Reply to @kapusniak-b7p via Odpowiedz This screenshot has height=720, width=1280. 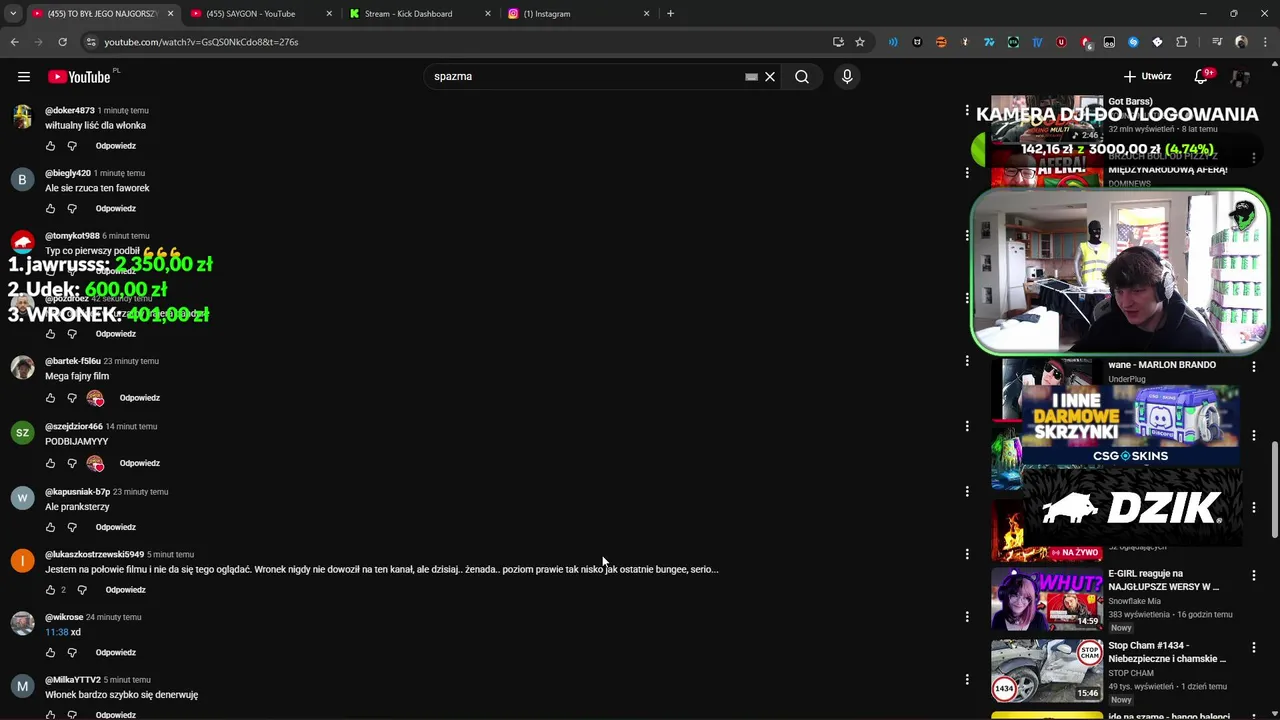[x=116, y=527]
